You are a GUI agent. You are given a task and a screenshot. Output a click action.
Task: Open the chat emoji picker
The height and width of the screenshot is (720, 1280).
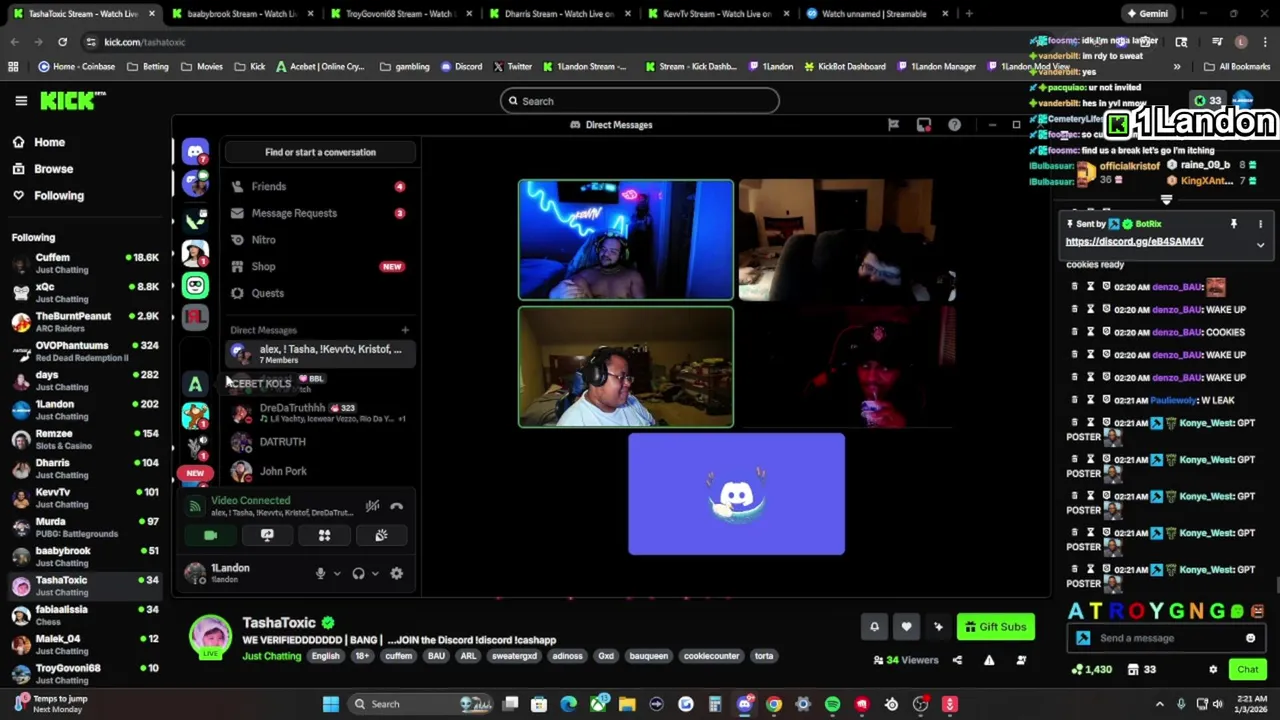[x=1250, y=638]
